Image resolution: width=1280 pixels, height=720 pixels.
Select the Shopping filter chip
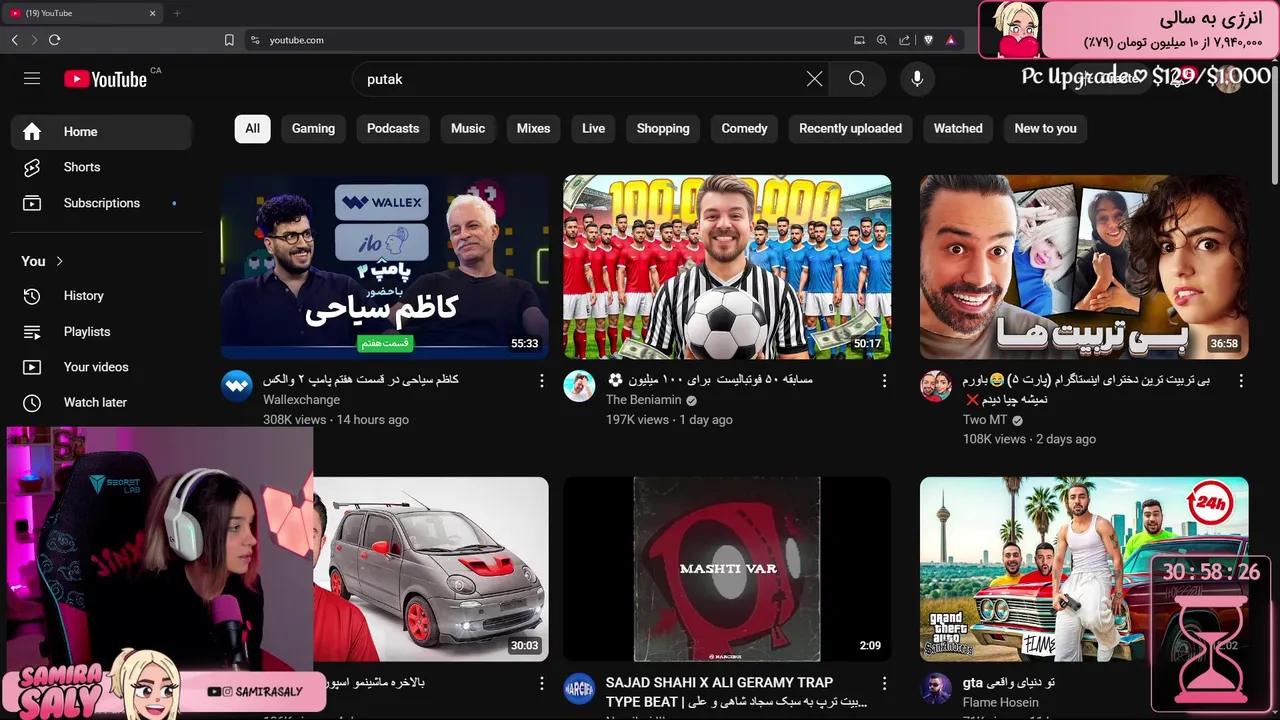point(663,128)
